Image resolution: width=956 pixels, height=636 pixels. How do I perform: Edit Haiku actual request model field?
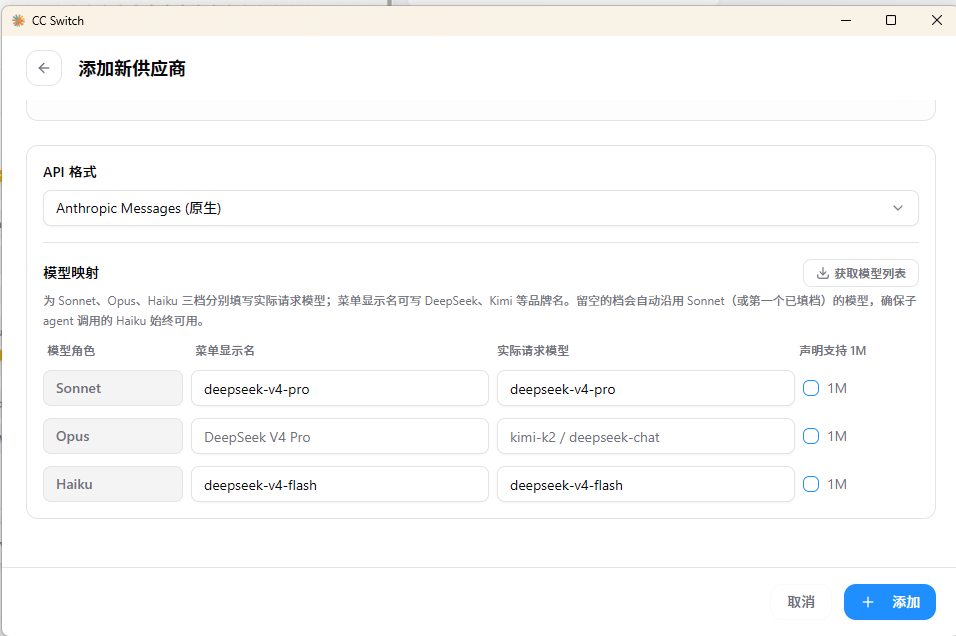click(646, 484)
